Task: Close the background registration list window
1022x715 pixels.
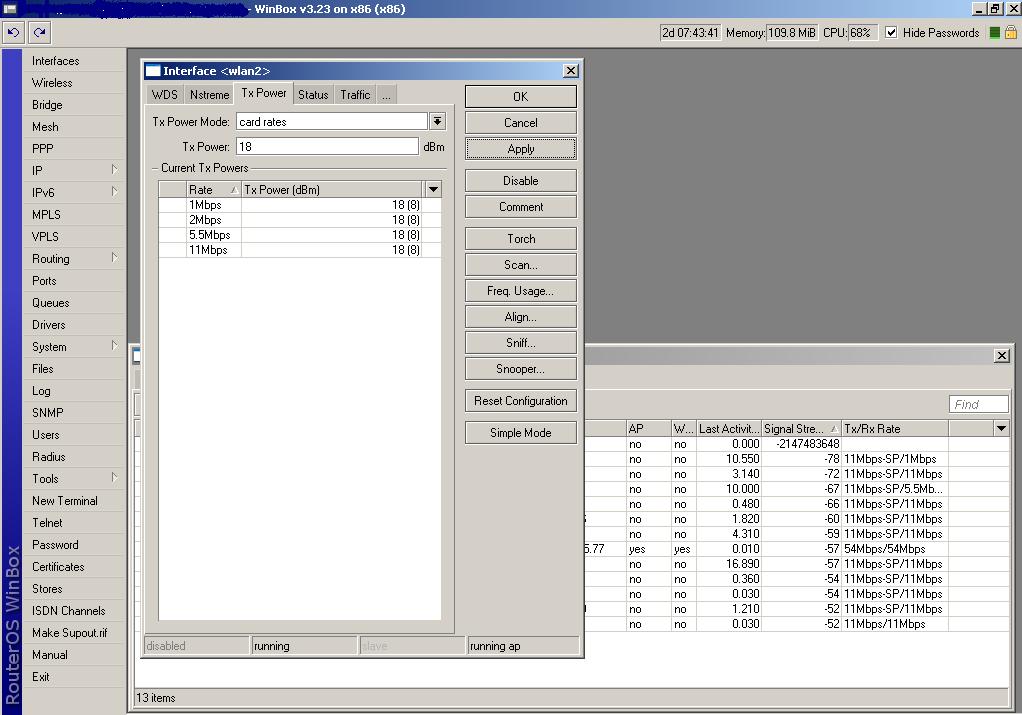Action: [x=1001, y=356]
